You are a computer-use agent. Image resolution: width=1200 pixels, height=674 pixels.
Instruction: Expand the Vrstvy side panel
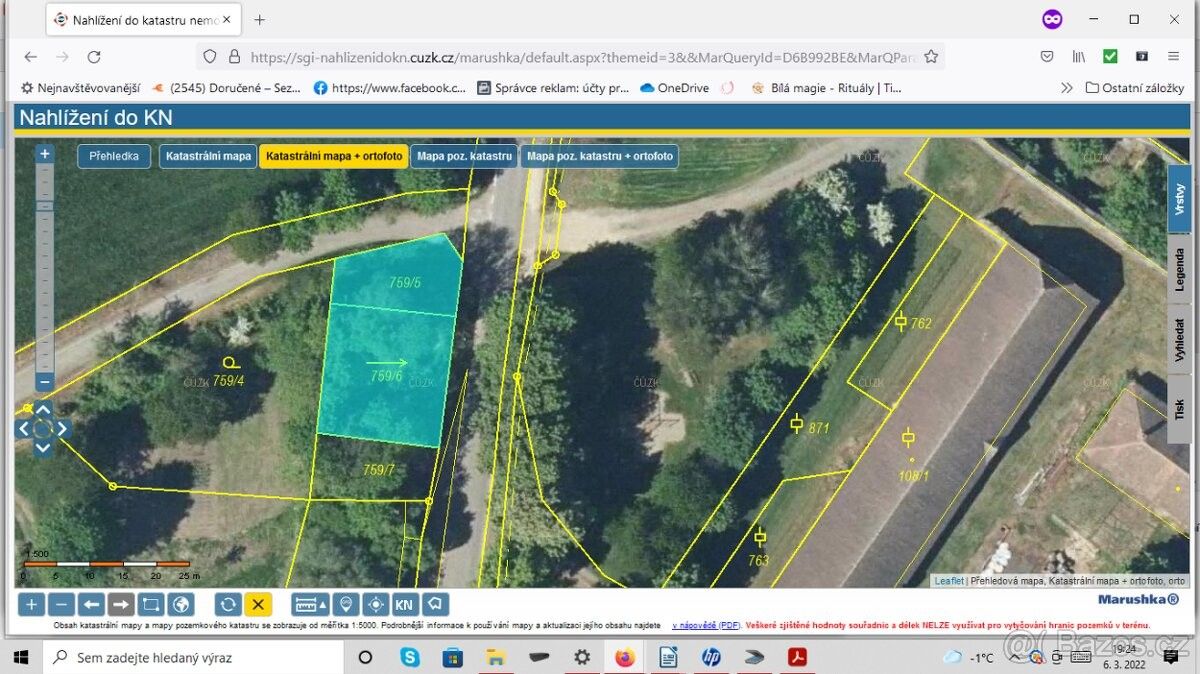pyautogui.click(x=1179, y=199)
